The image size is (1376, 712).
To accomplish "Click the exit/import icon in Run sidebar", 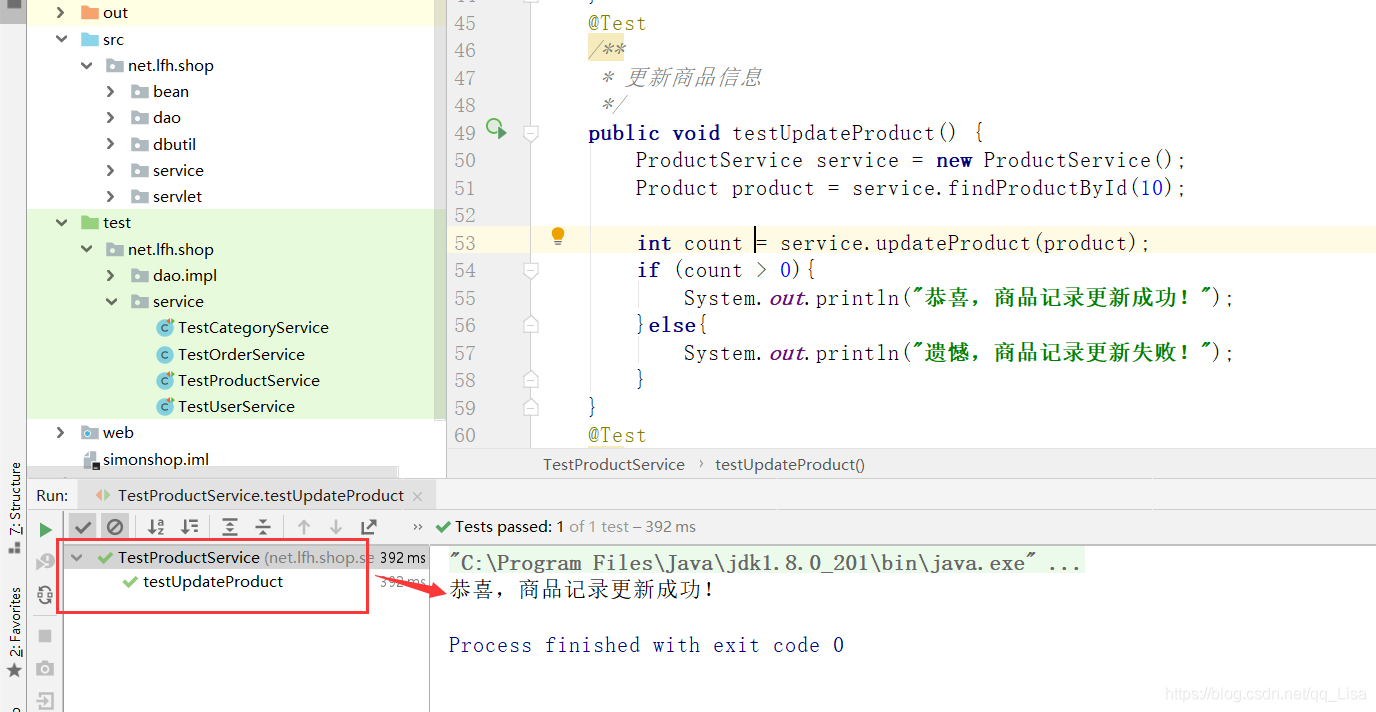I will click(45, 701).
